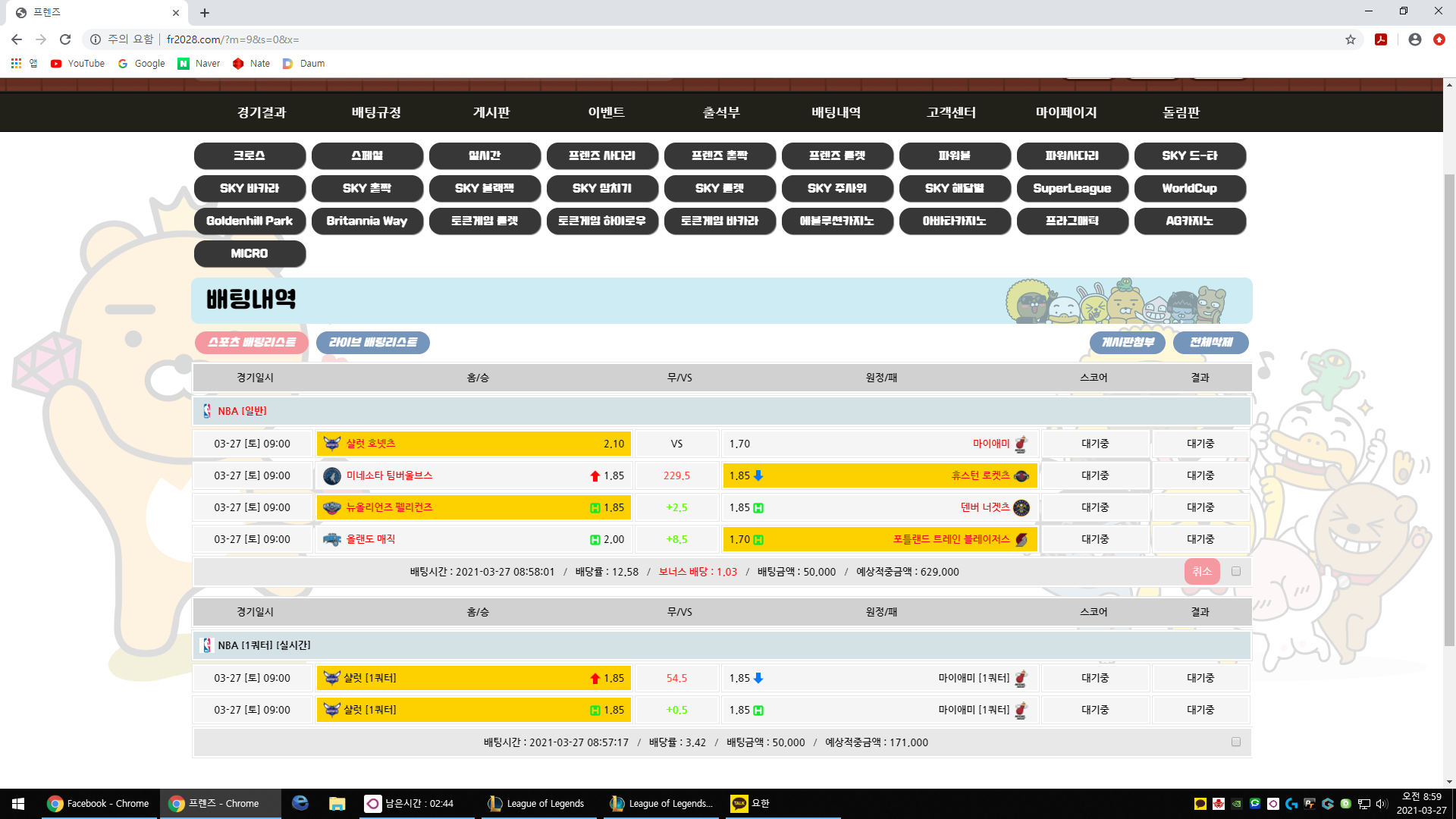Reload the page with refresh icon
Image resolution: width=1456 pixels, height=819 pixels.
65,39
